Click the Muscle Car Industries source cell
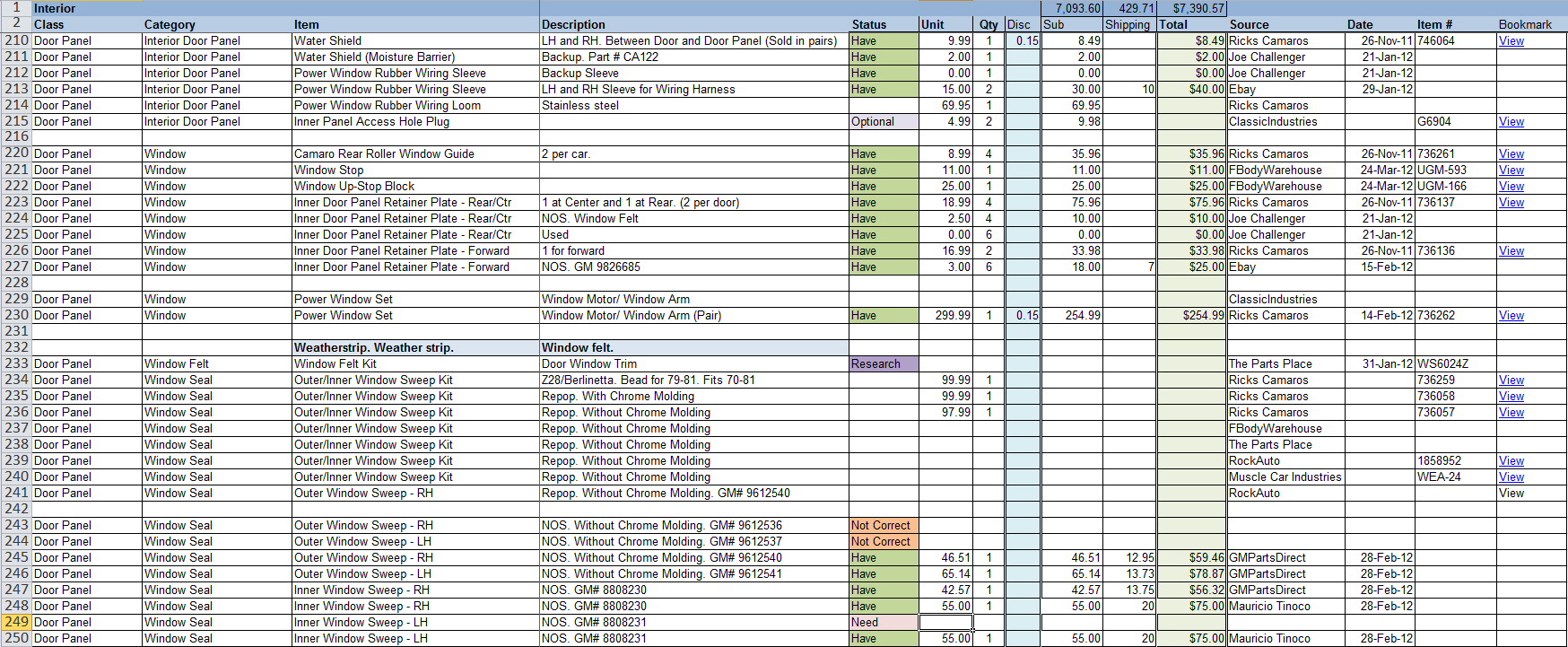This screenshot has height=647, width=1568. pos(1285,477)
